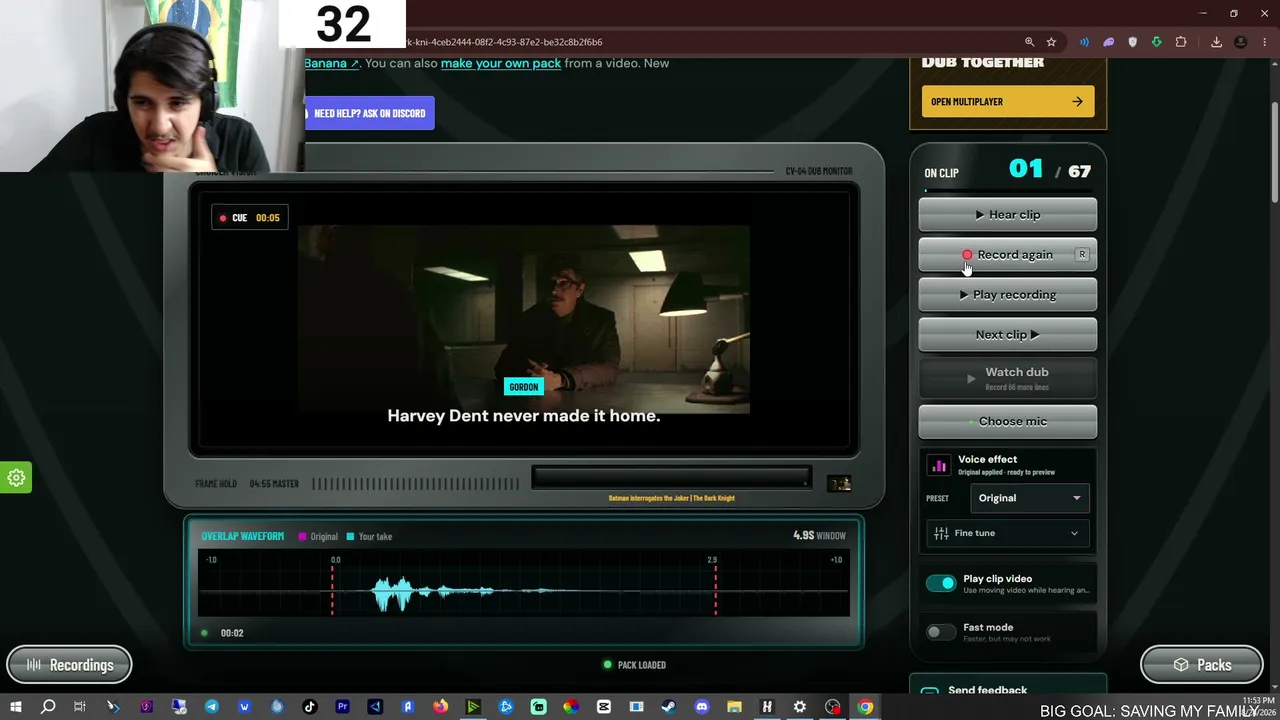Switch to Google Chrome on the taskbar
The height and width of the screenshot is (720, 1280).
pos(865,707)
